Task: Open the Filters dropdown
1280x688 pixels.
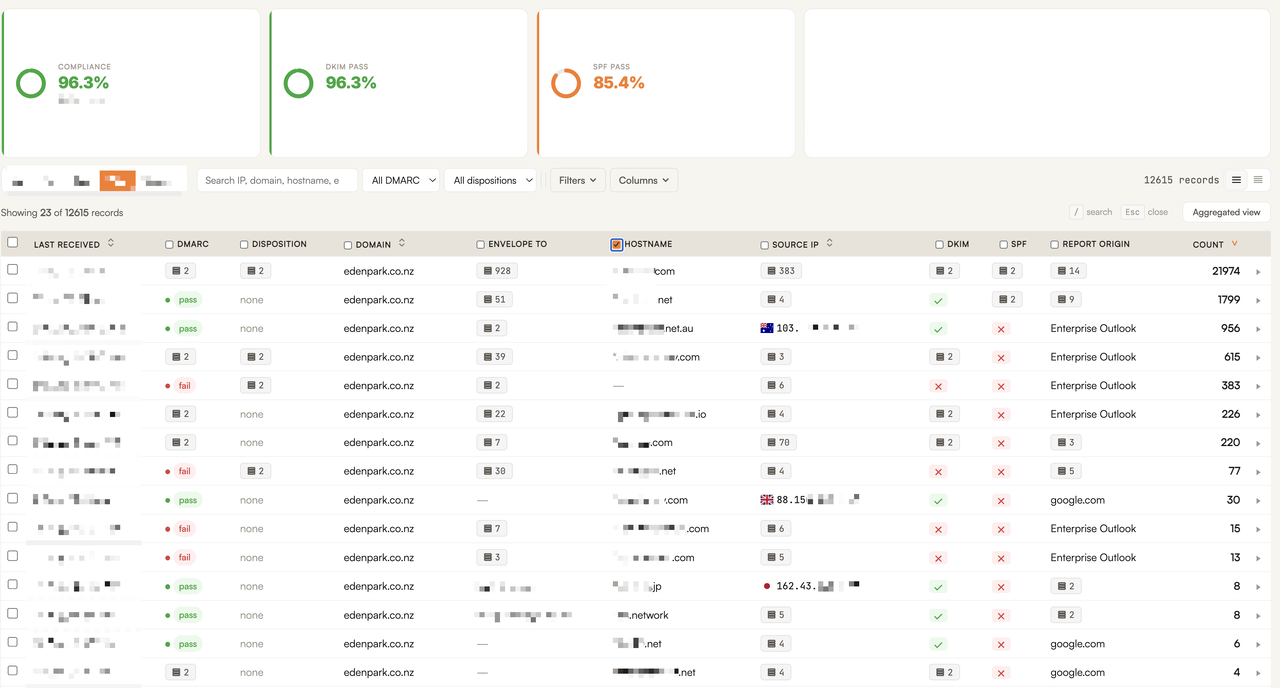Action: click(578, 180)
